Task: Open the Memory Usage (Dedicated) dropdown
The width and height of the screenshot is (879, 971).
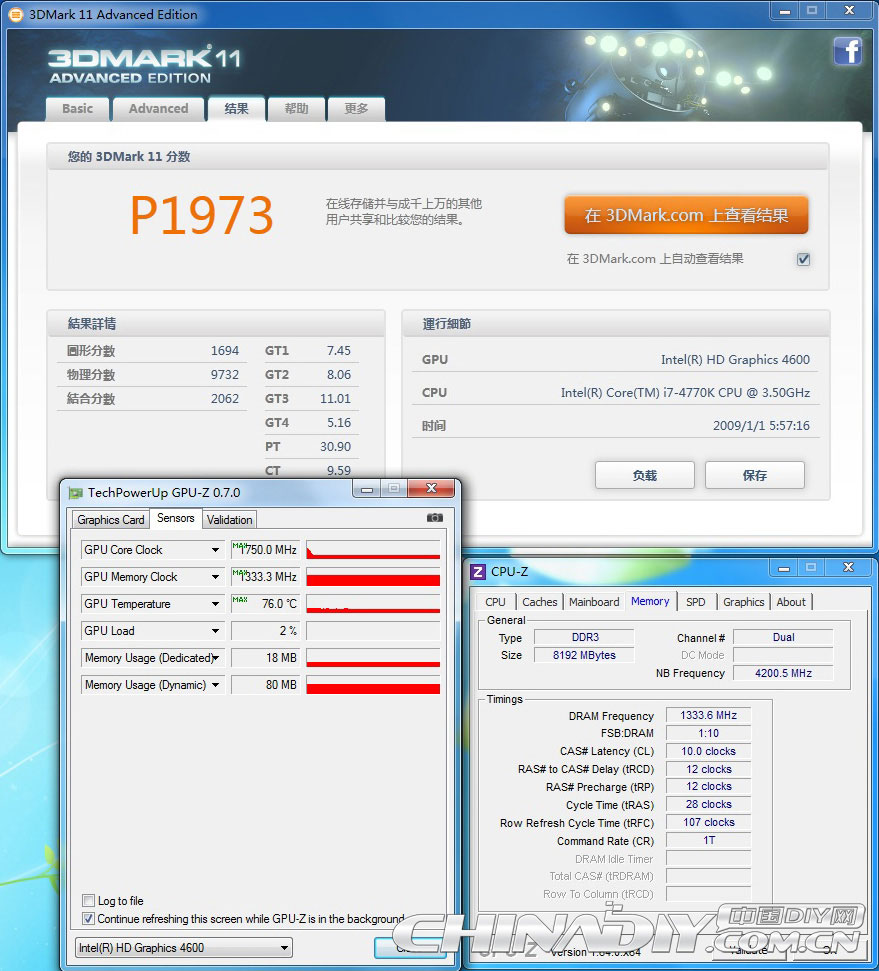Action: [215, 658]
